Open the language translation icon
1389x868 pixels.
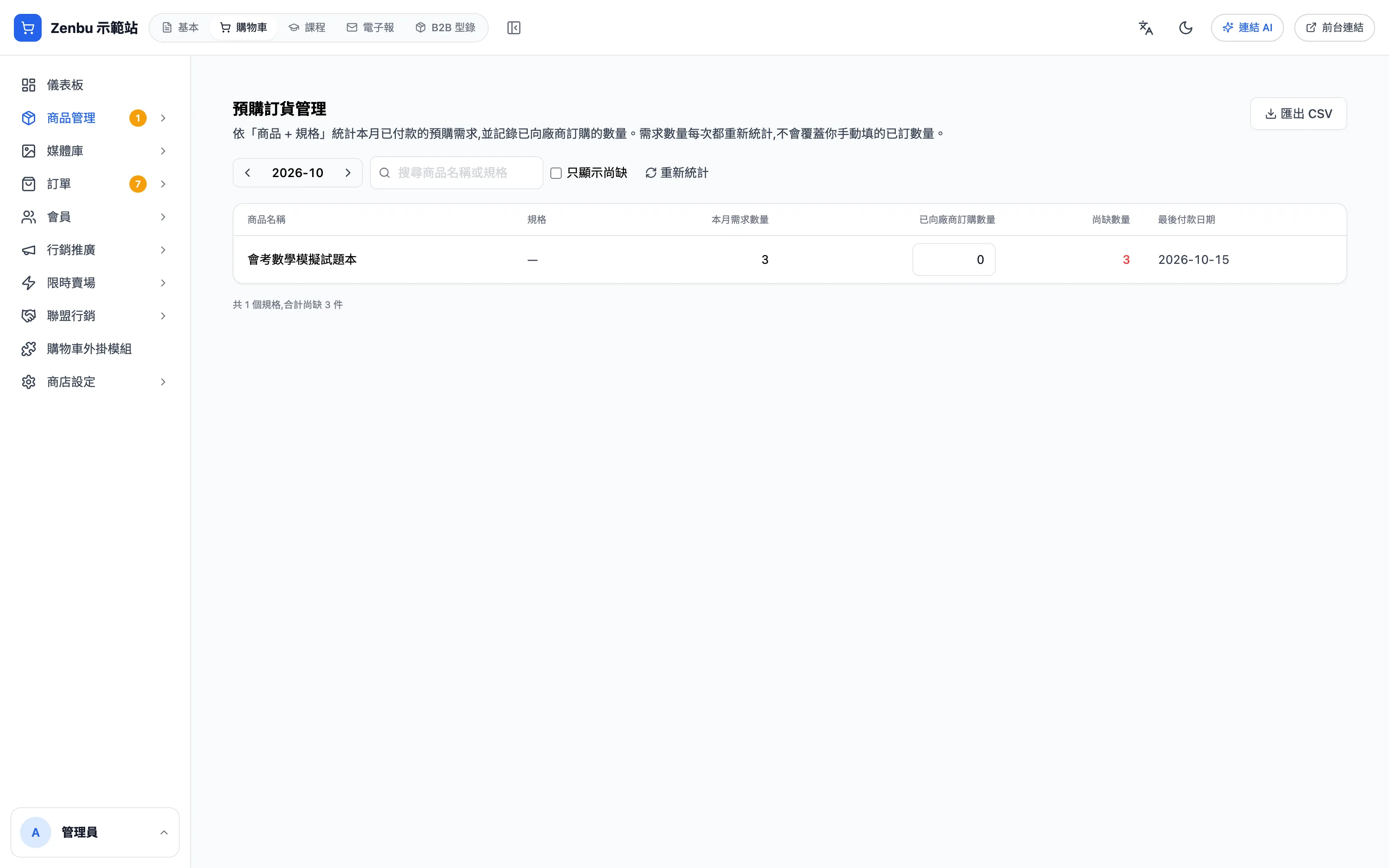pos(1145,27)
